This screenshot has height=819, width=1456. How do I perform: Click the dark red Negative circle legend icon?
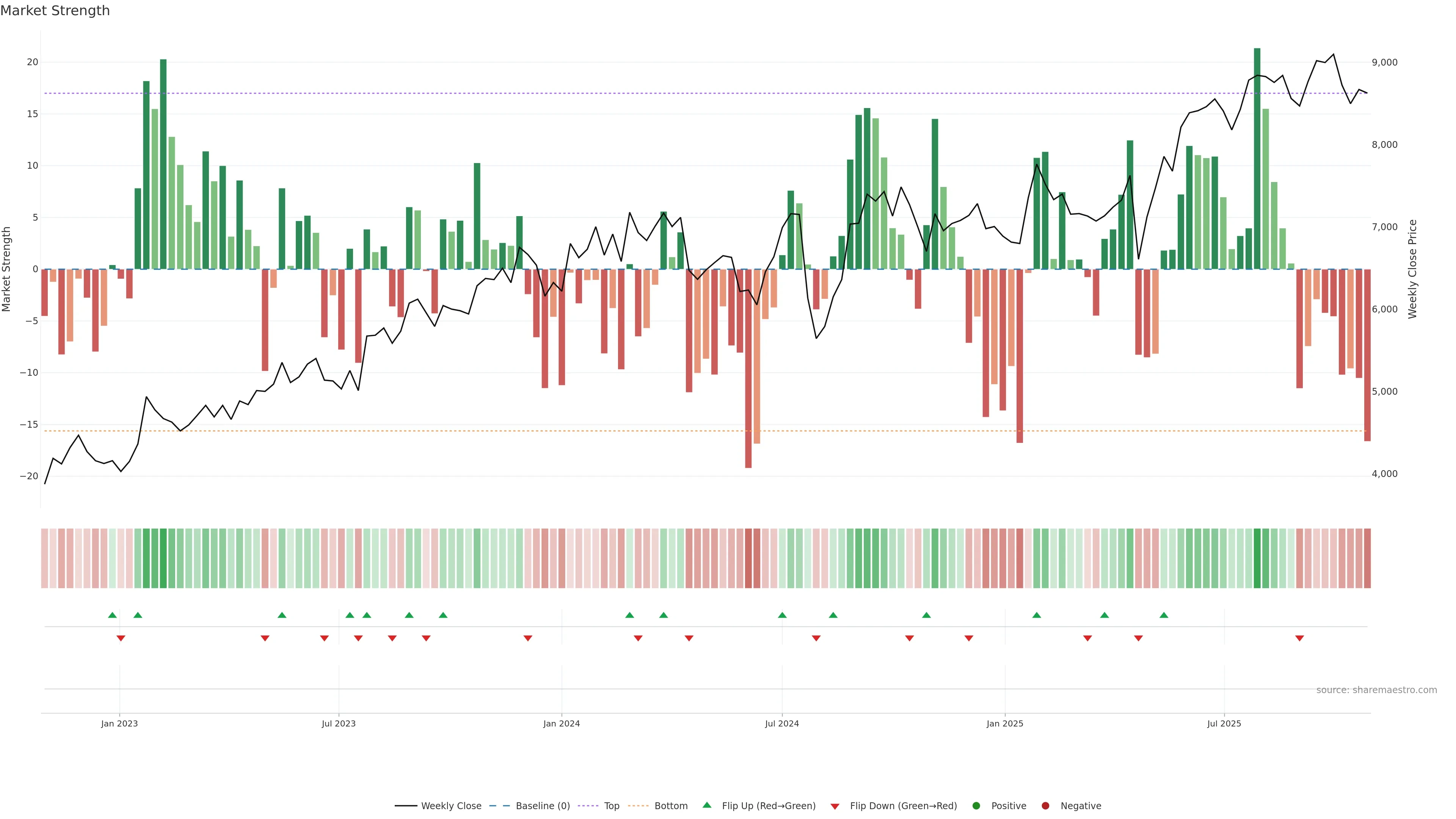[1045, 806]
